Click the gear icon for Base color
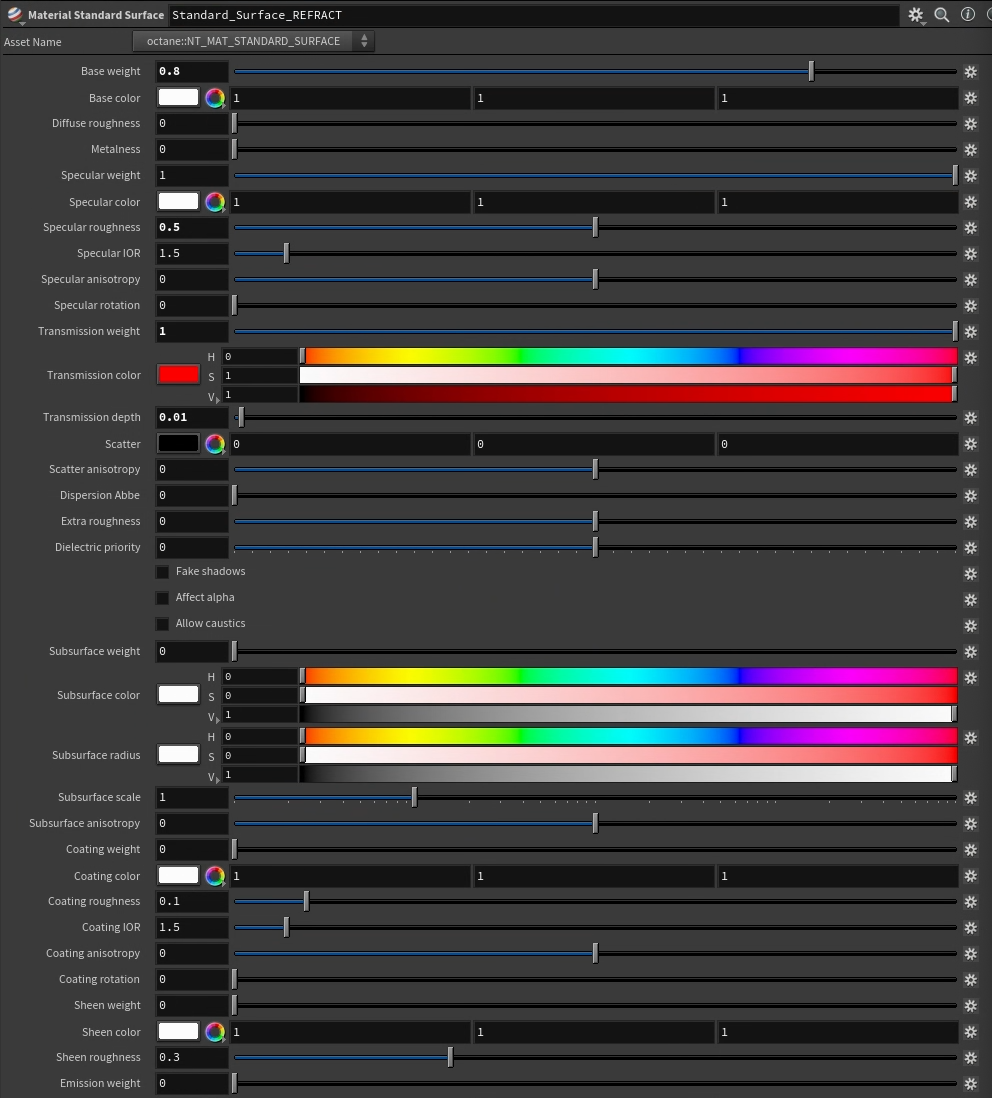 [970, 98]
